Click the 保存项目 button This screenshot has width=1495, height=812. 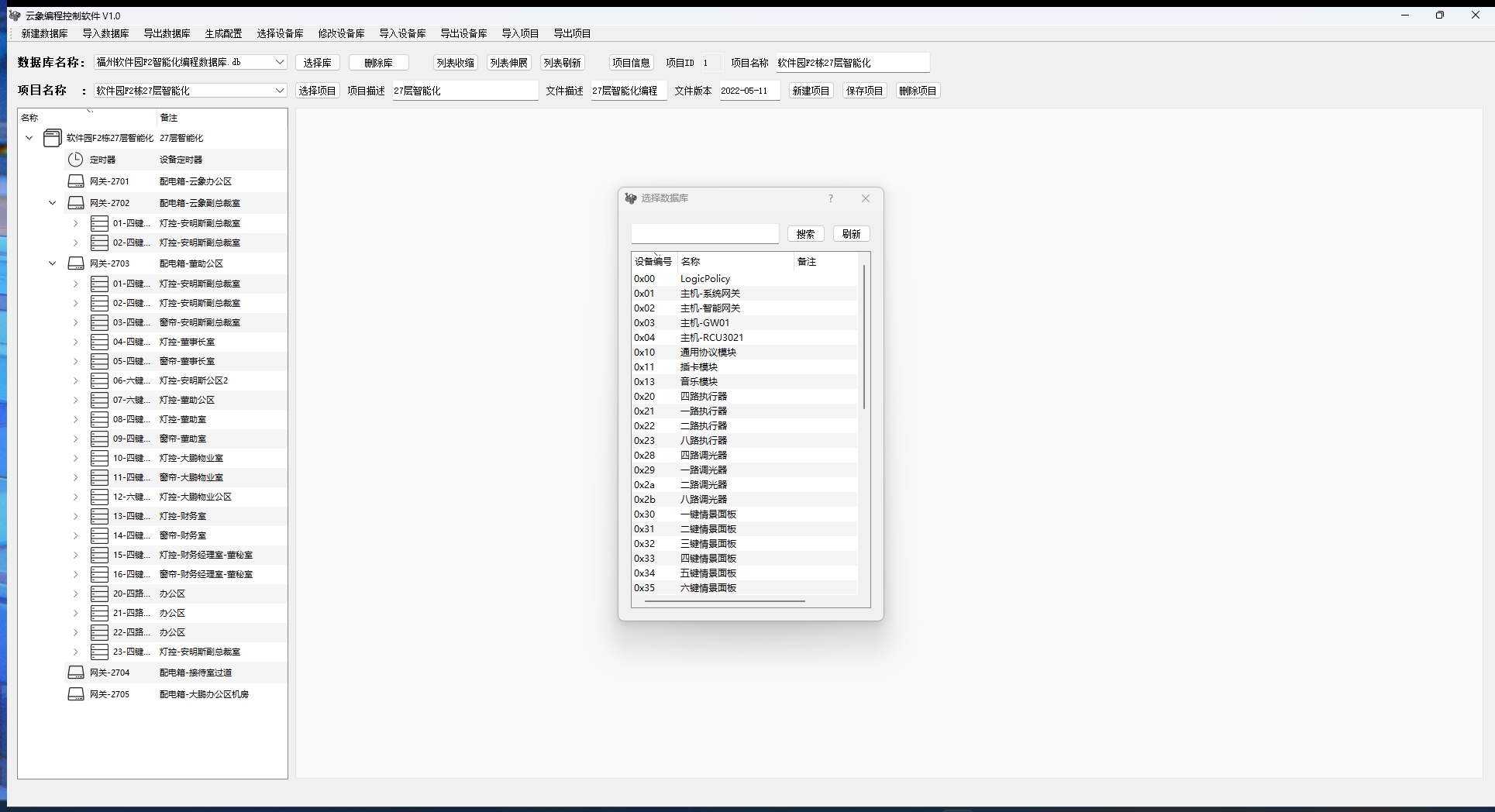pyautogui.click(x=864, y=91)
